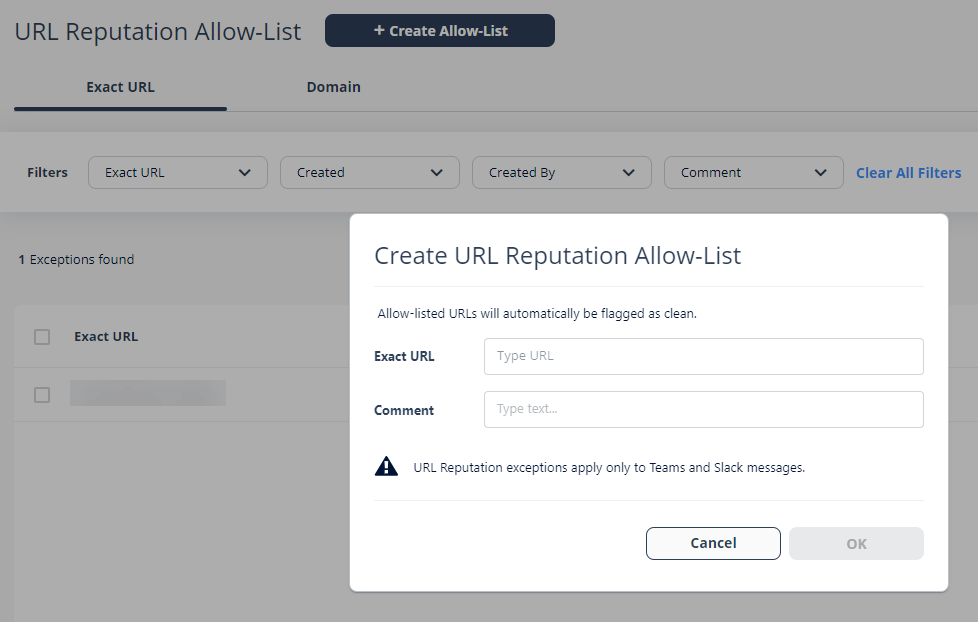978x622 pixels.
Task: Expand the Created filter dropdown
Action: point(370,172)
